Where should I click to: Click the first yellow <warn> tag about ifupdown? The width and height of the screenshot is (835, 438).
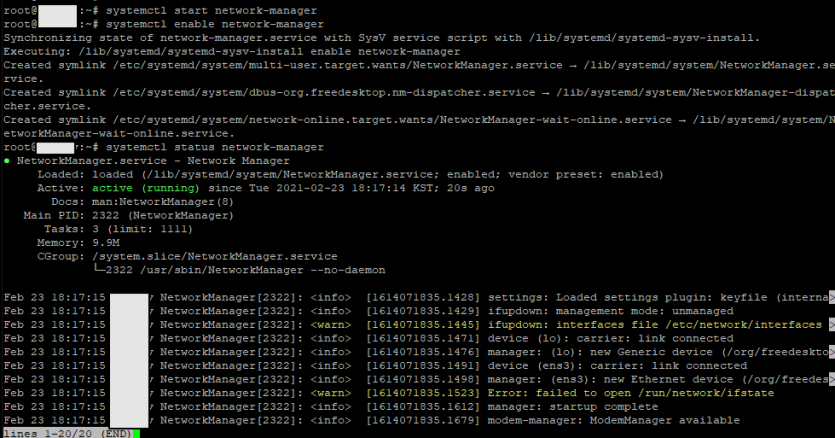(x=331, y=325)
